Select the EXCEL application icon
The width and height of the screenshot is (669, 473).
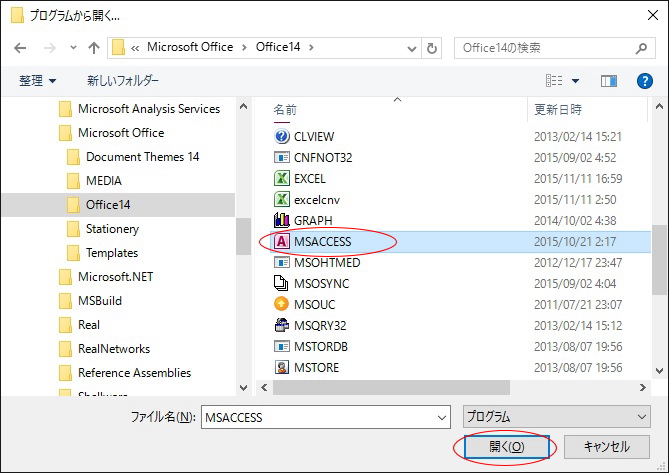(282, 178)
